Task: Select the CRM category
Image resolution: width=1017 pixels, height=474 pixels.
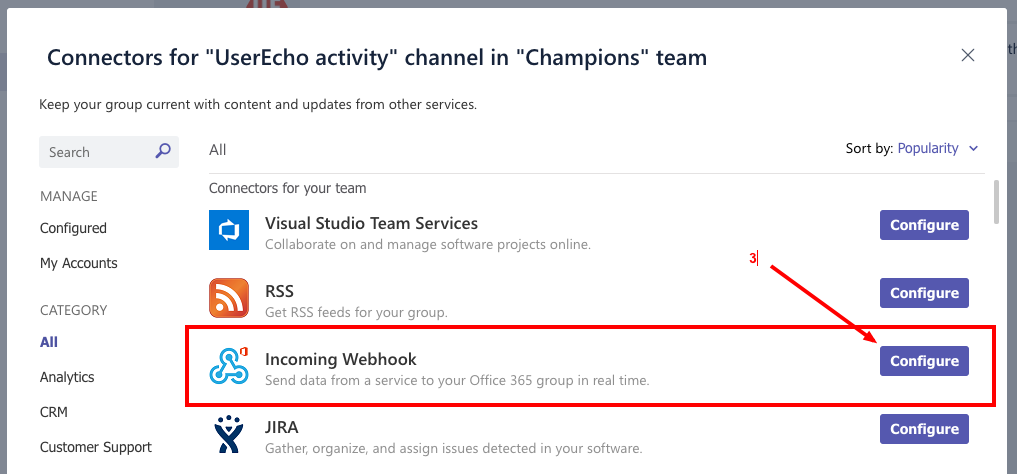Action: pos(54,412)
